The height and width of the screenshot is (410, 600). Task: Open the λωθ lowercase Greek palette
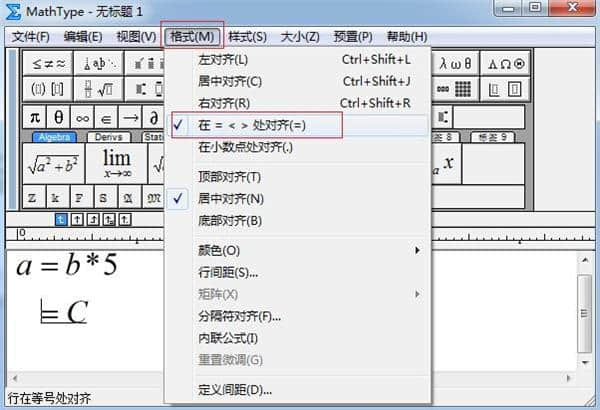455,64
